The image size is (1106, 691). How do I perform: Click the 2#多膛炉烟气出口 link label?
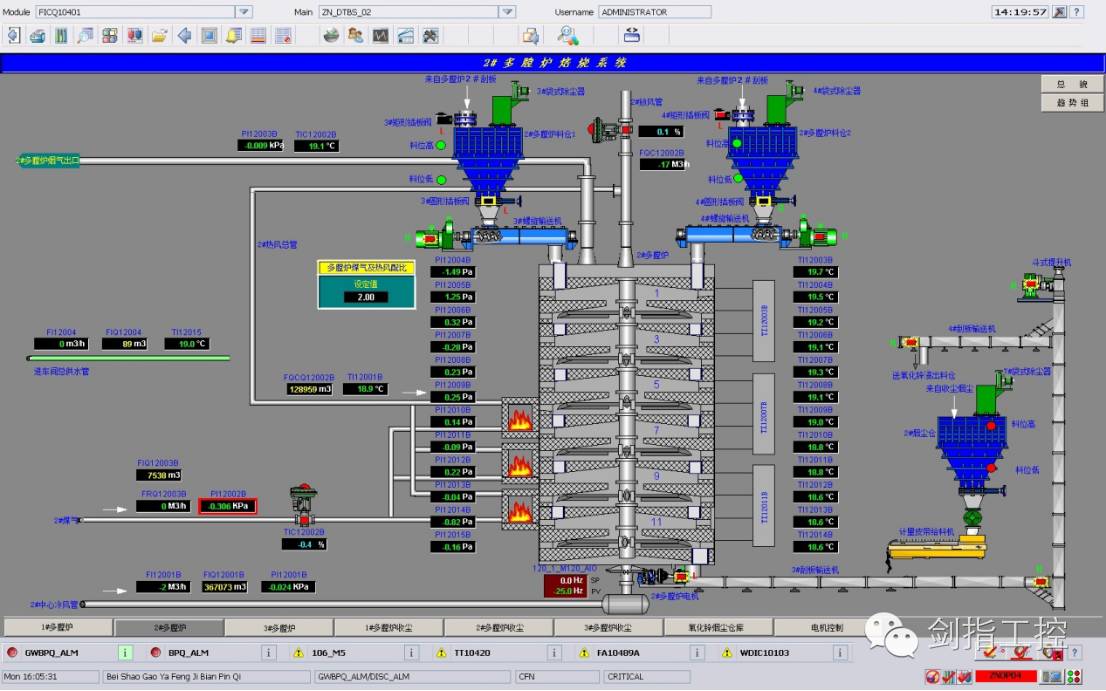pos(48,161)
